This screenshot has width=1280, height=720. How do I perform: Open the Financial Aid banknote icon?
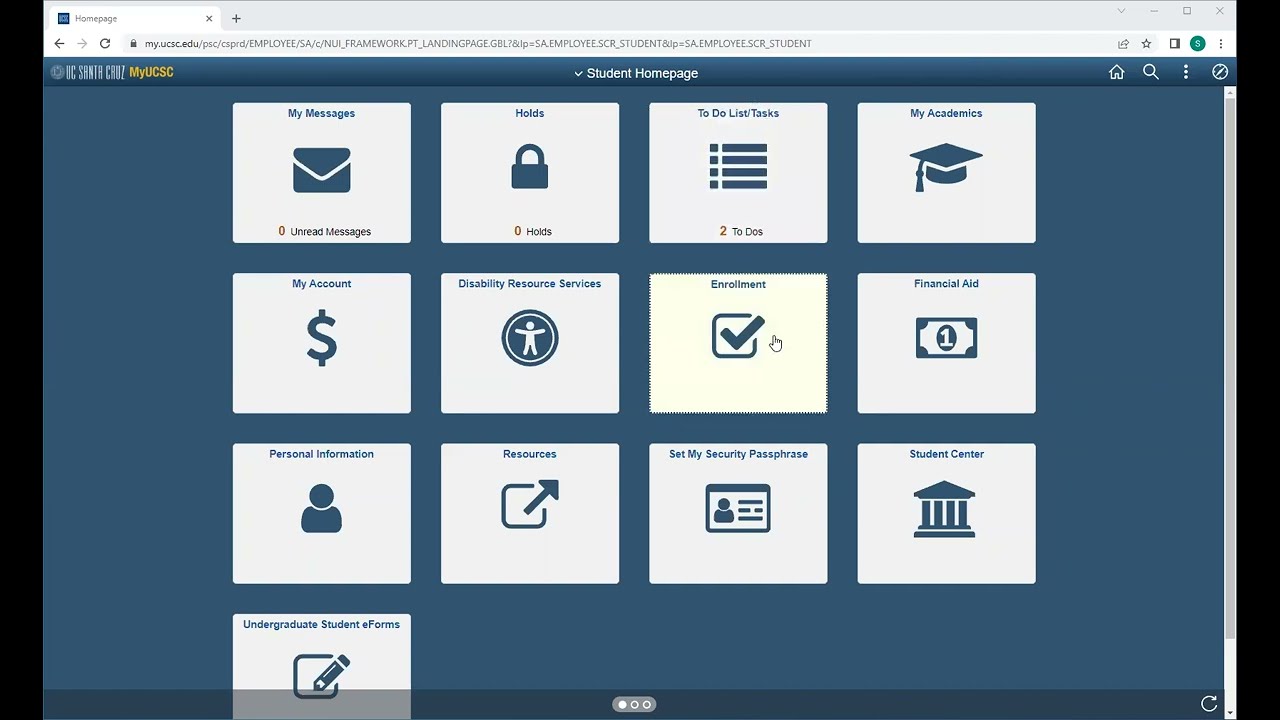coord(946,338)
